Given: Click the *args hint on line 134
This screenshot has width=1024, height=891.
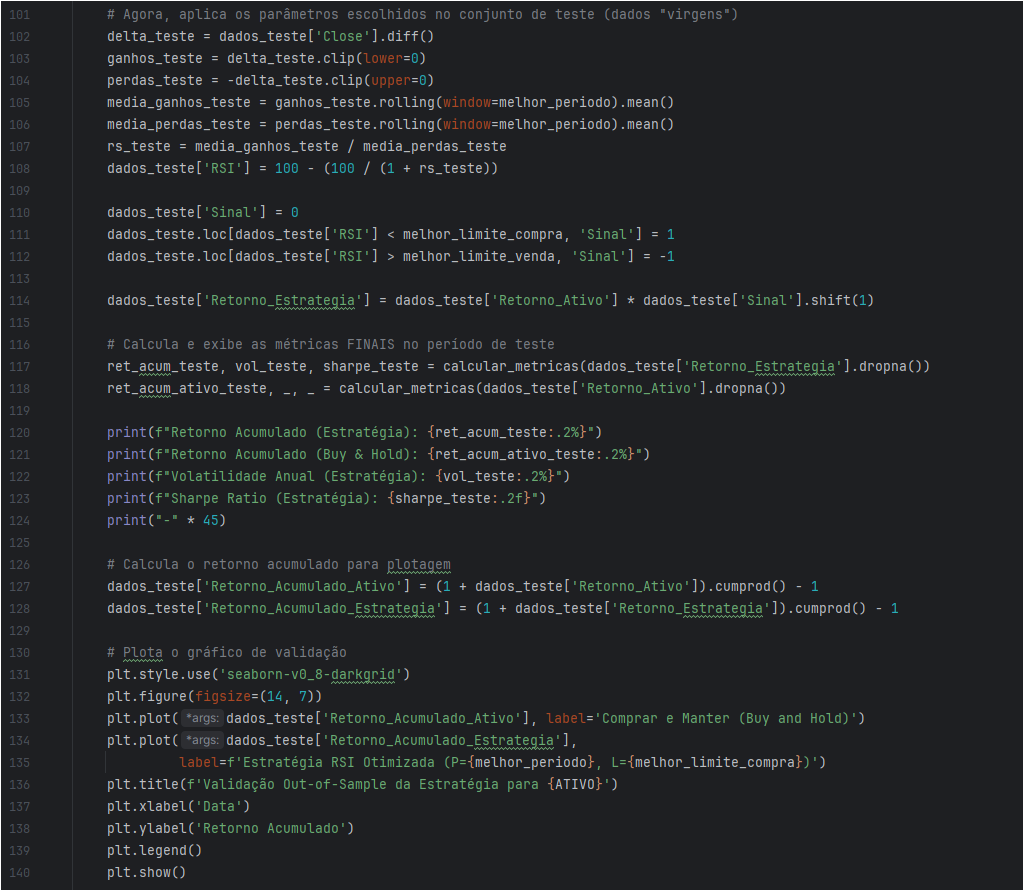Looking at the screenshot, I should point(202,740).
